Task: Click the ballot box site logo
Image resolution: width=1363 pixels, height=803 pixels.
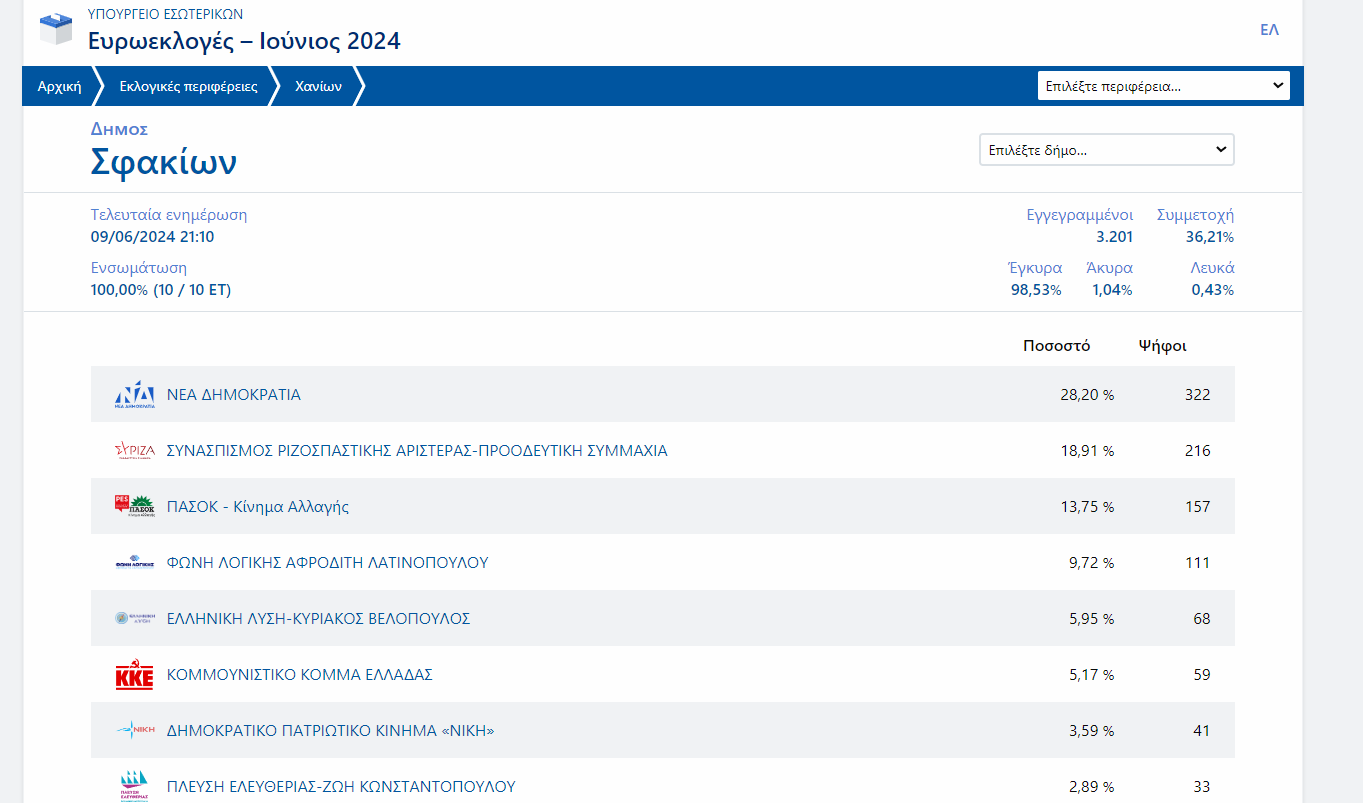Action: click(x=56, y=29)
